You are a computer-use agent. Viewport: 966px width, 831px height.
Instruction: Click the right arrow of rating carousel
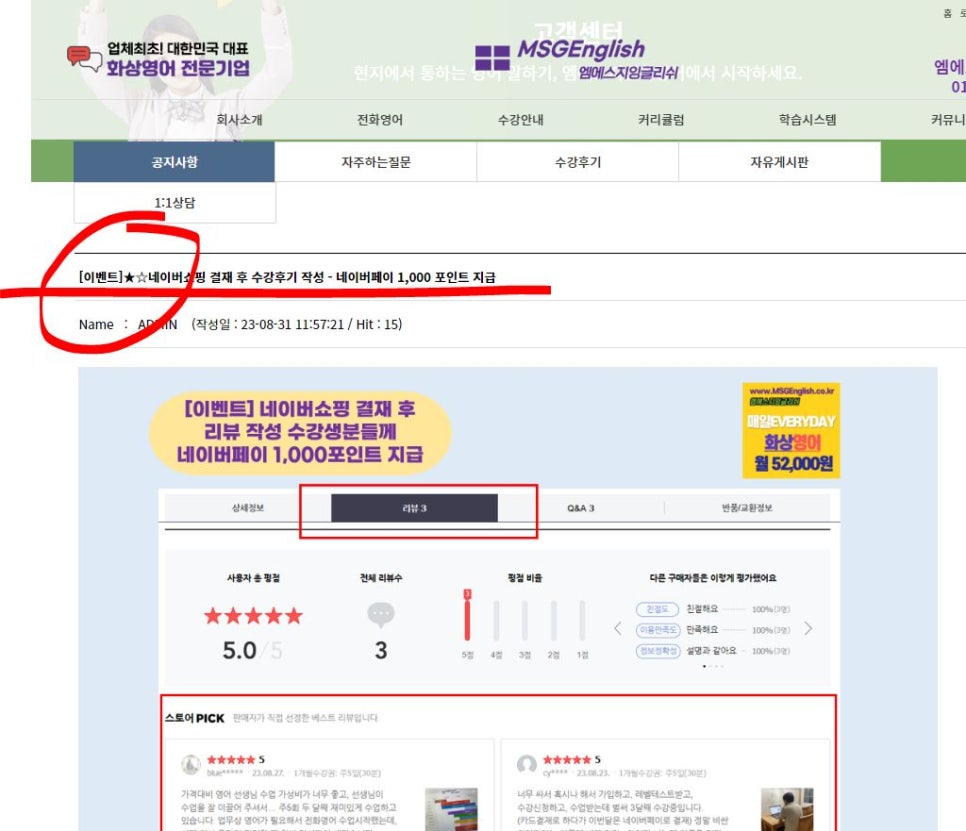808,629
